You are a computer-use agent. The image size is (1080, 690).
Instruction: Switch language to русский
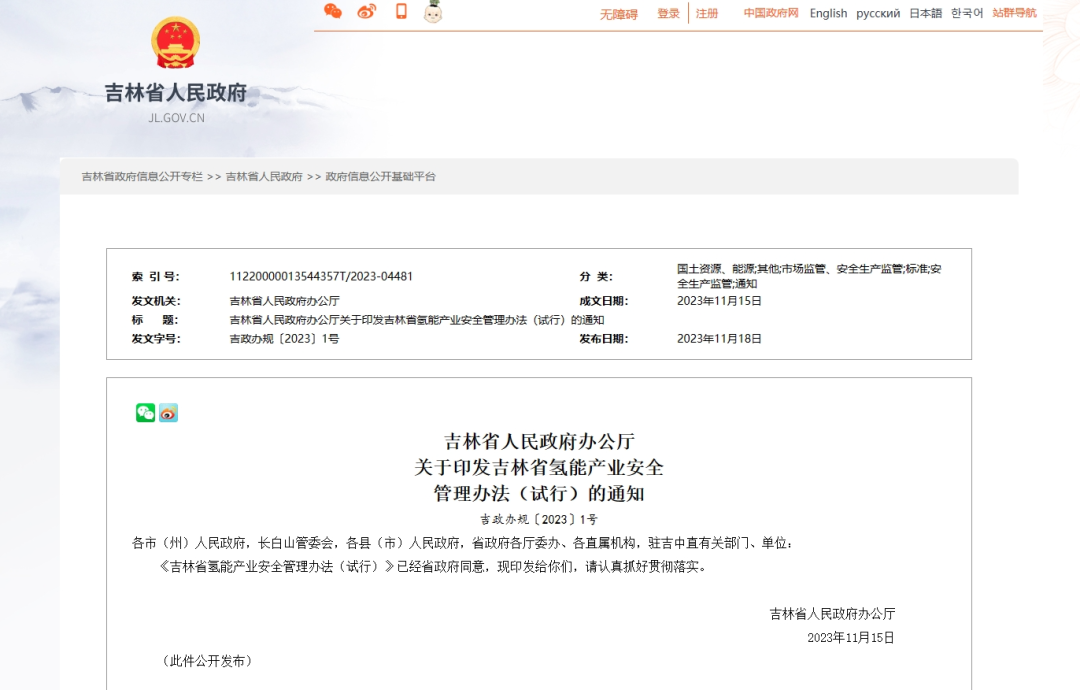point(878,13)
